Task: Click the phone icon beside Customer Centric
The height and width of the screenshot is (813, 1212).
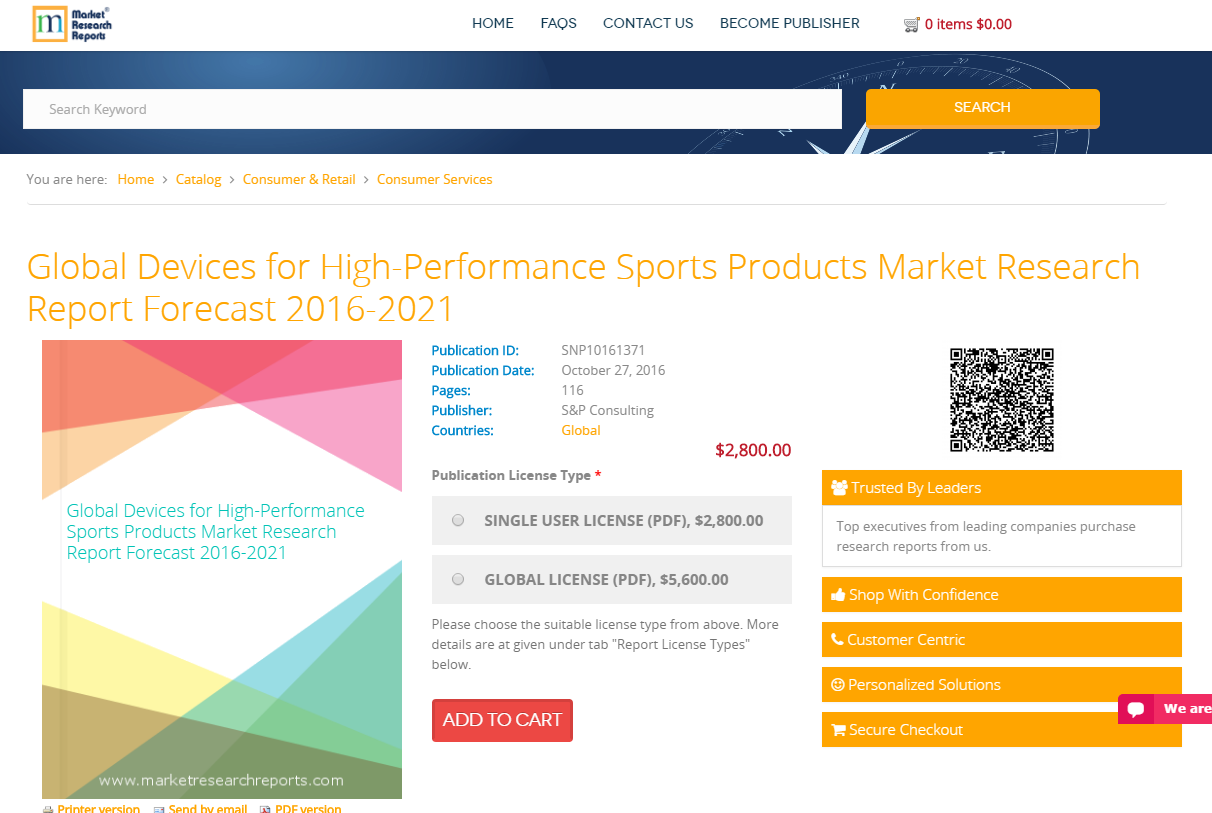Action: [837, 640]
